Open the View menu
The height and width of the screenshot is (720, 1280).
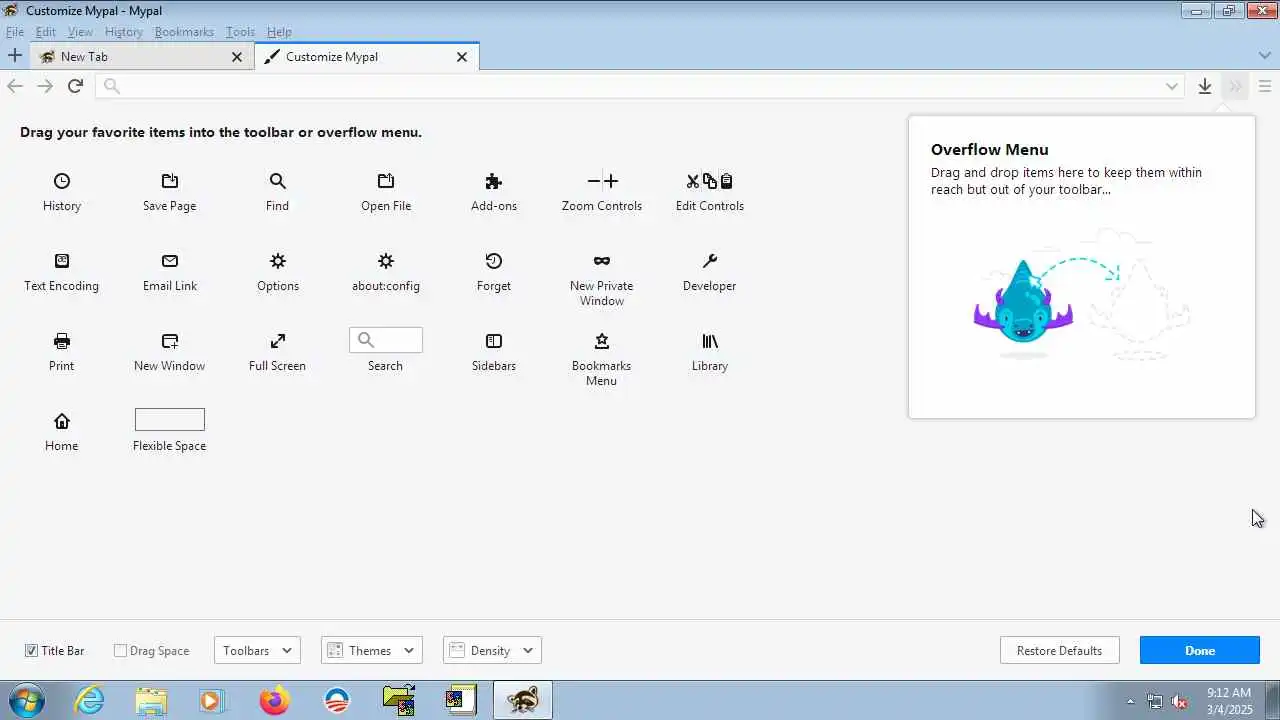coord(80,32)
